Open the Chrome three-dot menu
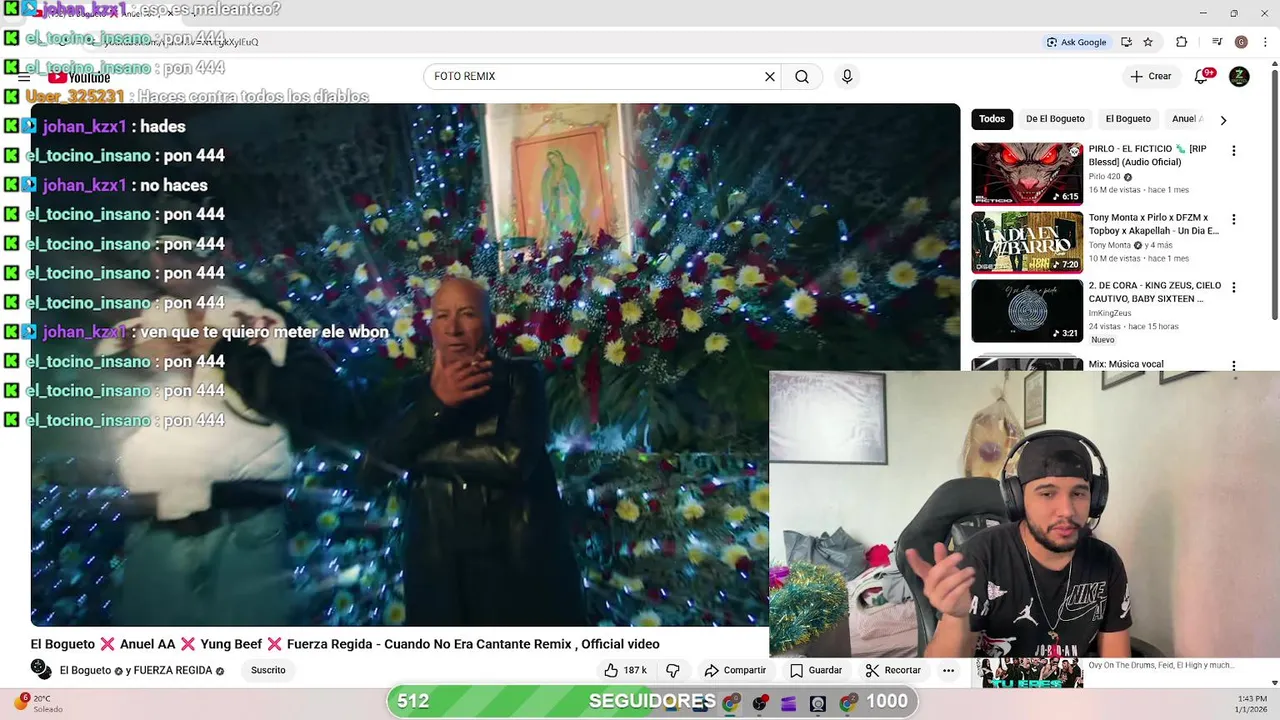Screen dimensions: 1280x720 1263,42
